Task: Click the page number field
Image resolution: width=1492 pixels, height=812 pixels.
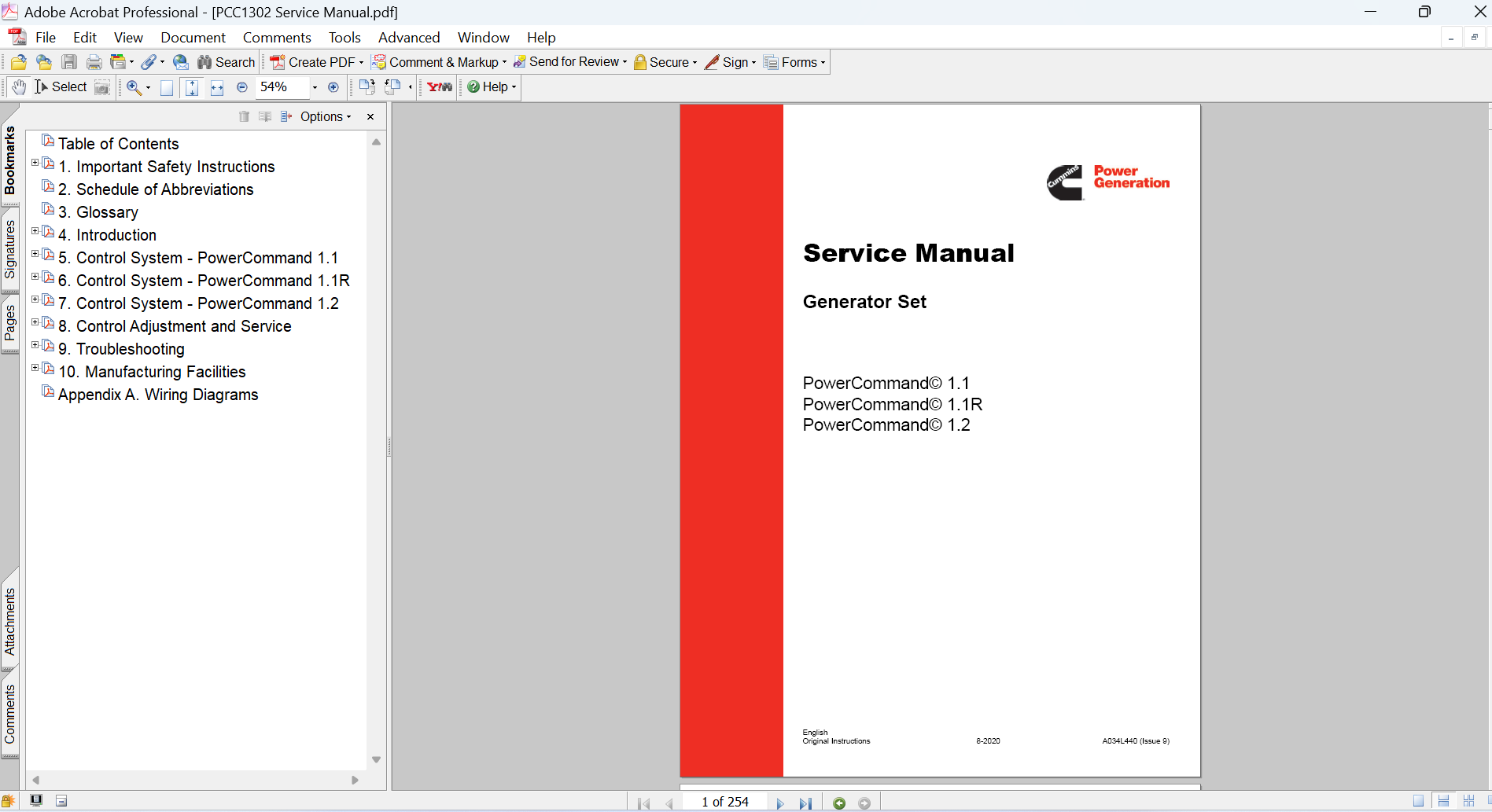Action: pyautogui.click(x=725, y=803)
